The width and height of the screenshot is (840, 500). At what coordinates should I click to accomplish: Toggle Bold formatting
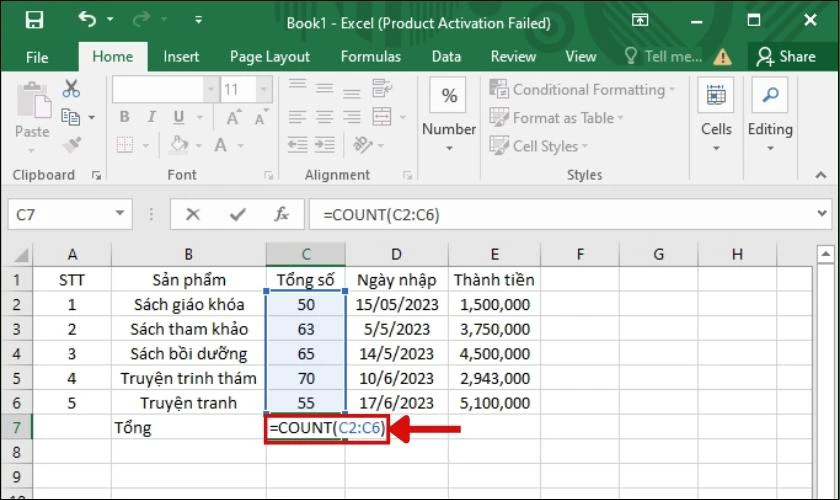point(124,116)
